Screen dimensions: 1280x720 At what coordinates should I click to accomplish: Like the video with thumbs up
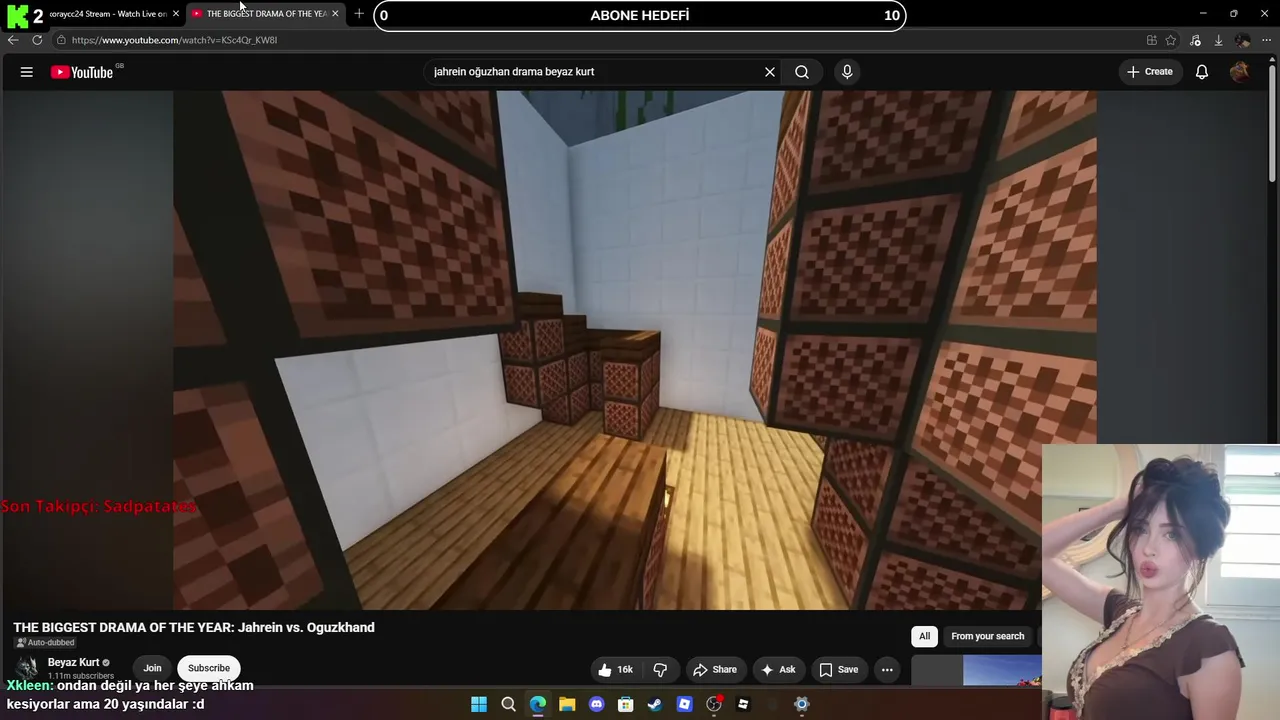click(616, 670)
